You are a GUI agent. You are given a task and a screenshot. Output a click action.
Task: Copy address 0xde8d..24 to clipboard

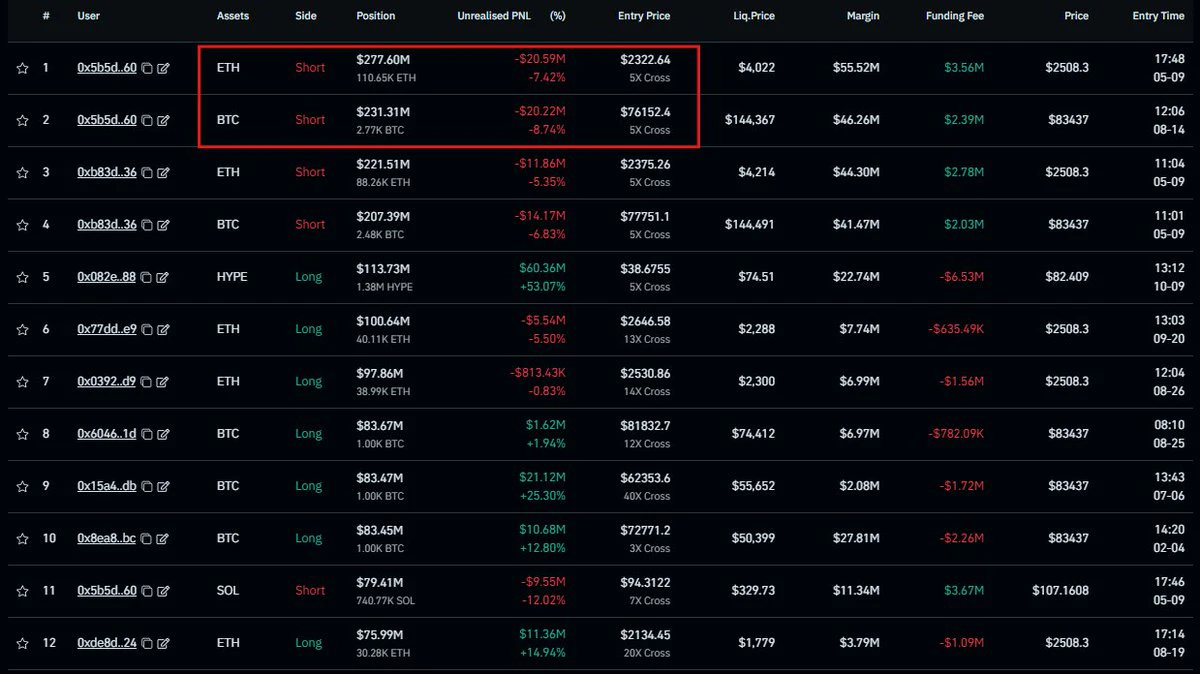coord(147,643)
